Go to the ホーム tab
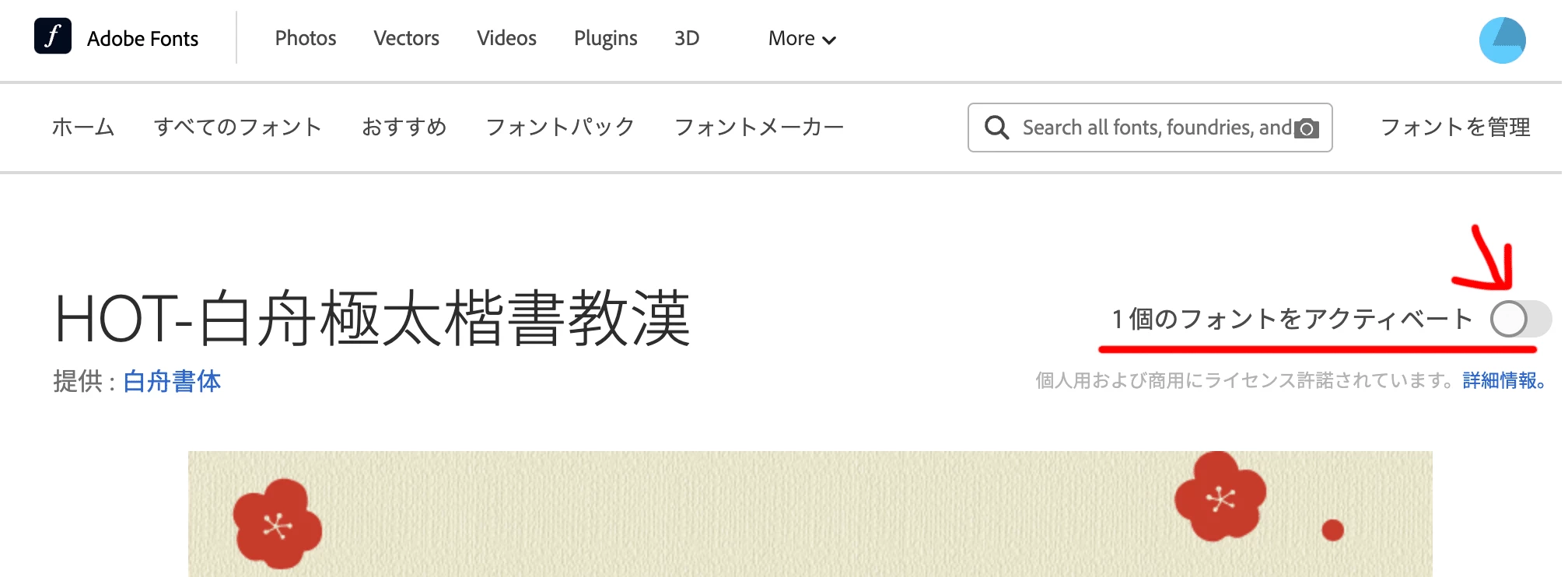This screenshot has width=1568, height=577. pos(83,127)
